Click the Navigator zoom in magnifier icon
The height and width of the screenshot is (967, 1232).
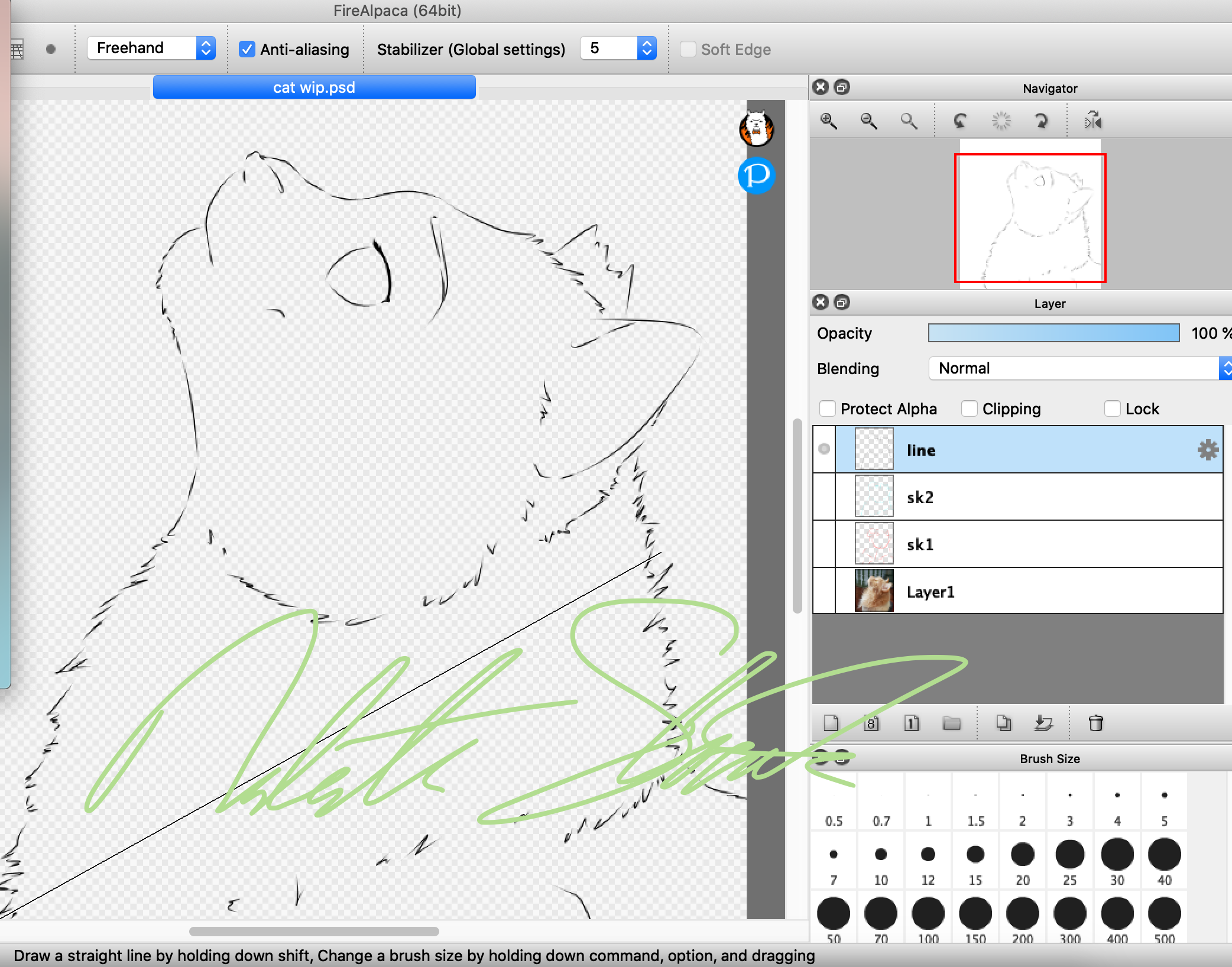pos(829,121)
